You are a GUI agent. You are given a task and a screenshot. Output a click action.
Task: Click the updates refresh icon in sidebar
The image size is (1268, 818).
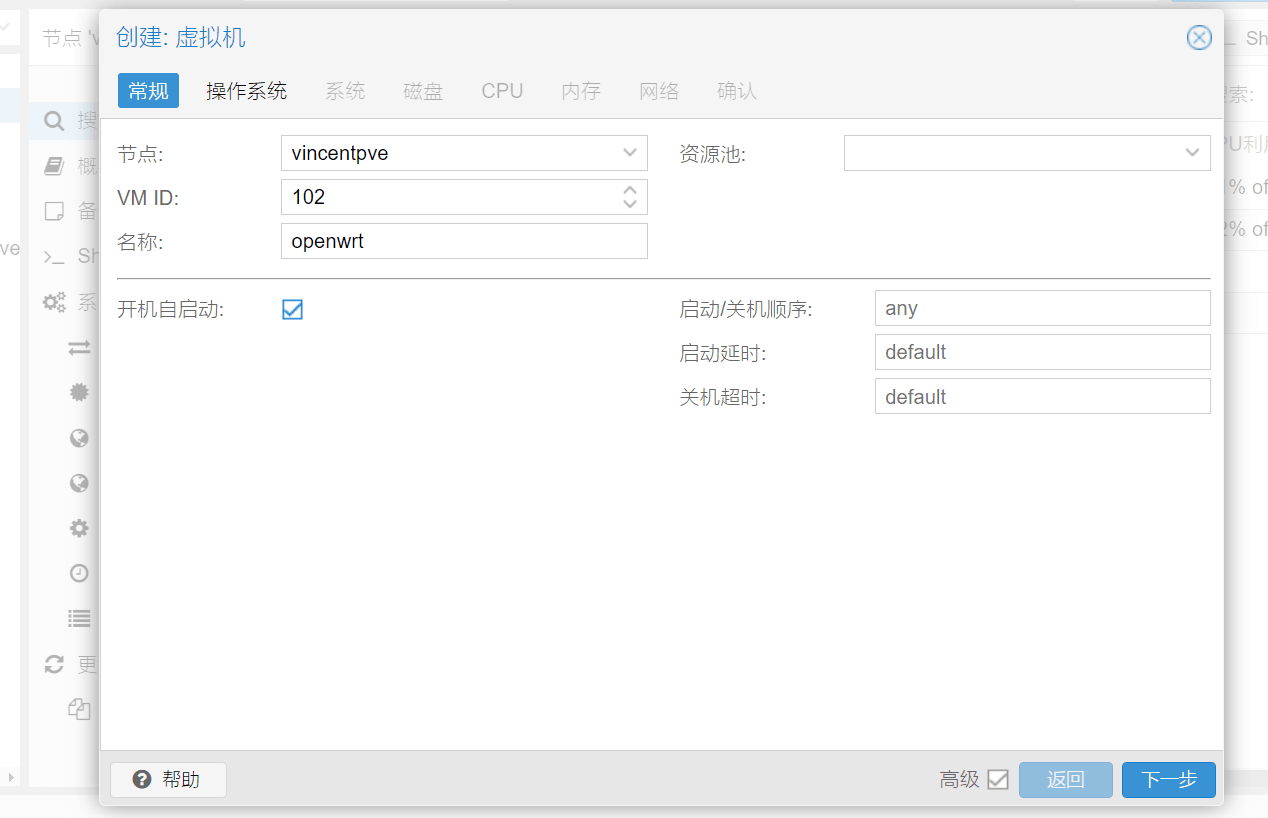(54, 664)
